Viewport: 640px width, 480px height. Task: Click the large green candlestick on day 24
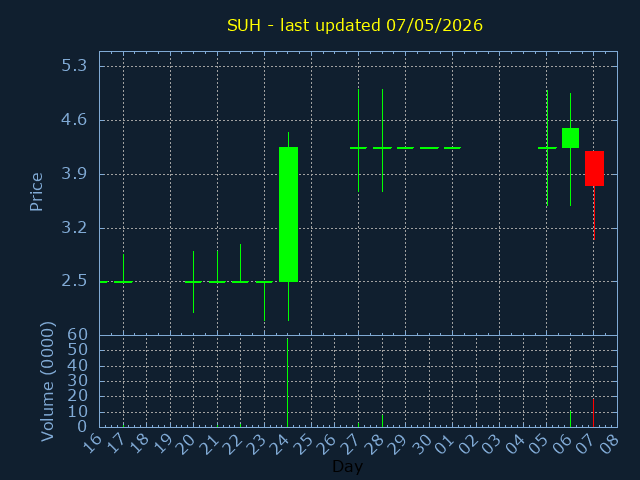[288, 214]
